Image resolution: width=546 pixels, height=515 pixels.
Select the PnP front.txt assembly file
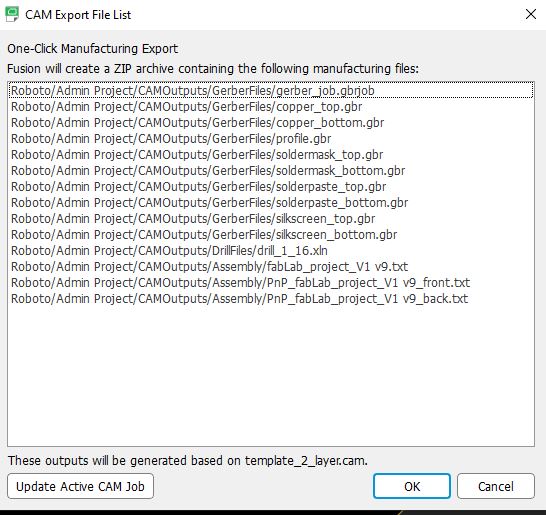[x=271, y=283]
